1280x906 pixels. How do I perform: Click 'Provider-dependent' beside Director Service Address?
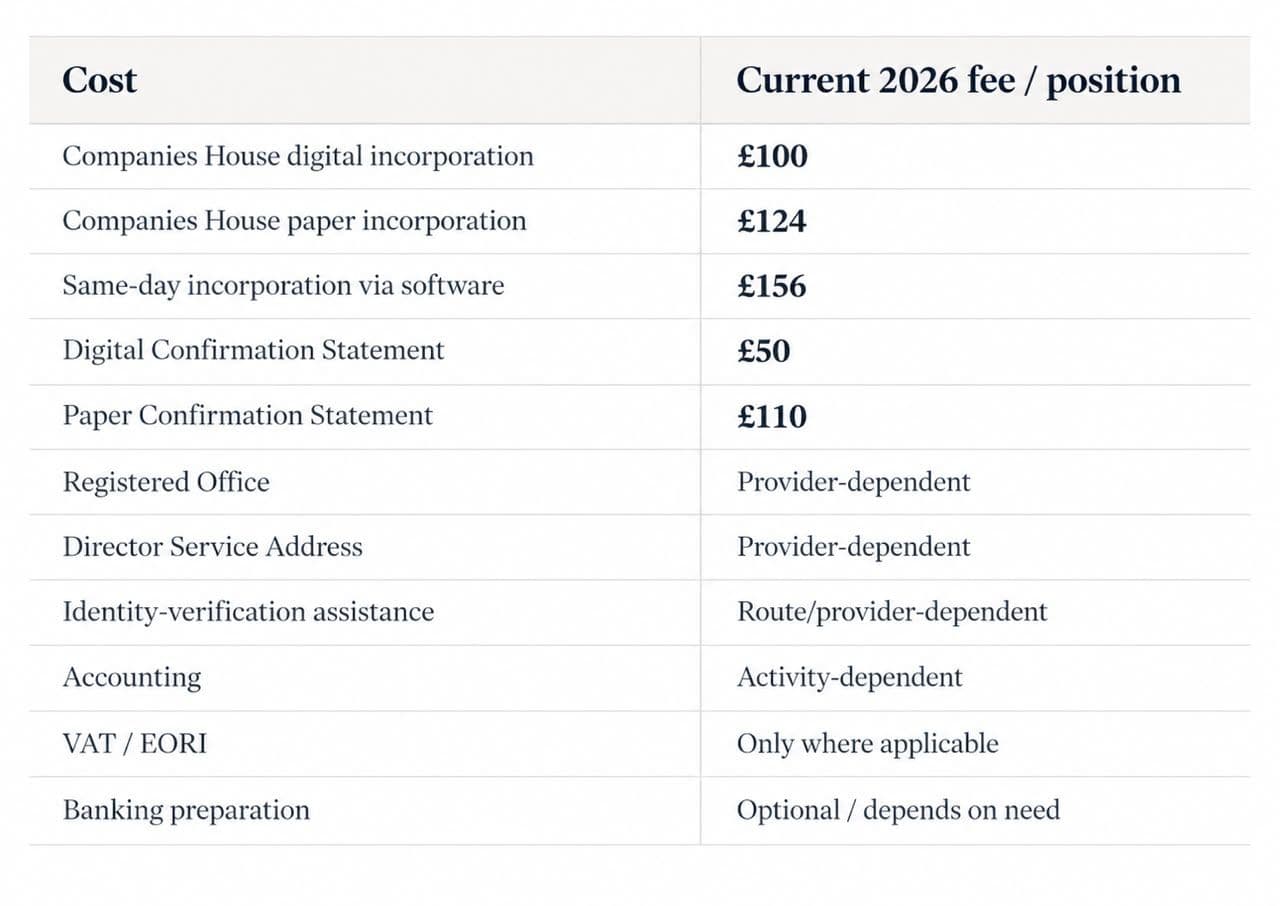(854, 547)
